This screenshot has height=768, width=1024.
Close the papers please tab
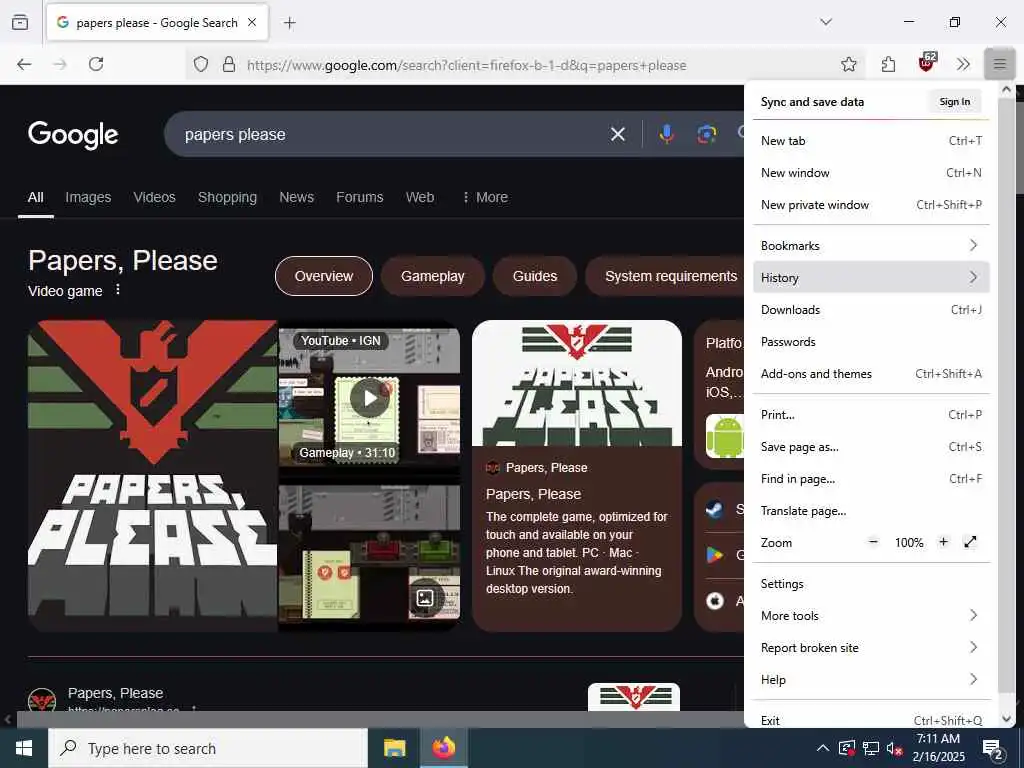252,22
